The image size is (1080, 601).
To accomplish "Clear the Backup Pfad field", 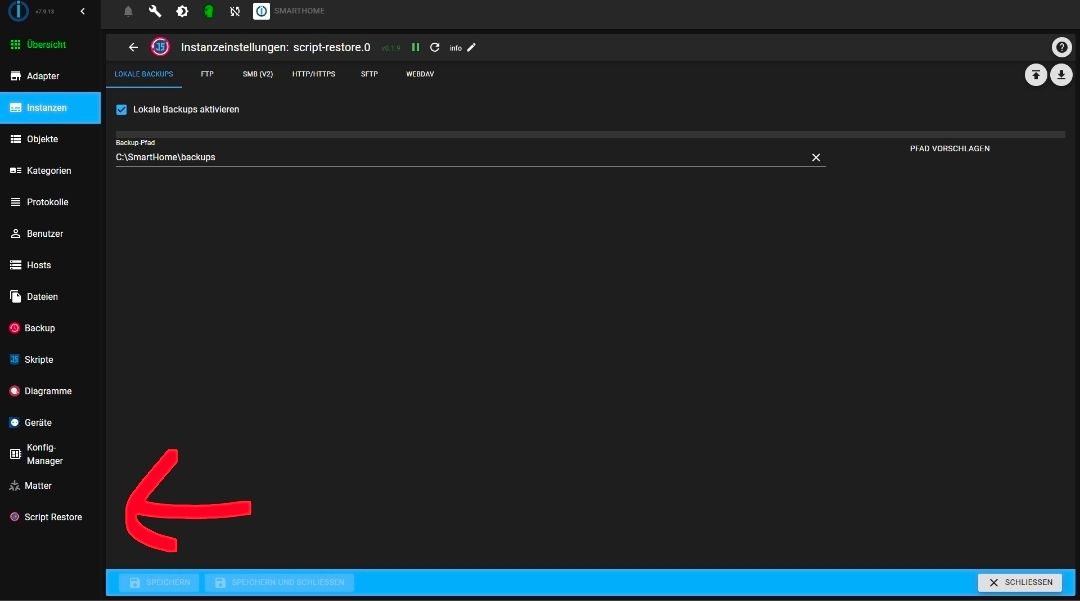I will tap(816, 158).
